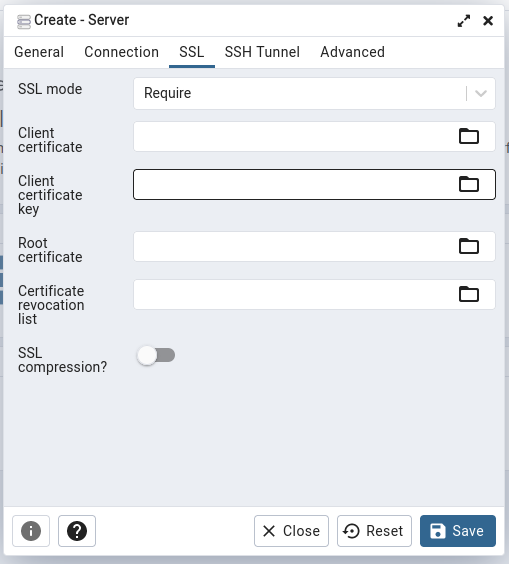Save the server configuration
The height and width of the screenshot is (564, 509).
458,531
